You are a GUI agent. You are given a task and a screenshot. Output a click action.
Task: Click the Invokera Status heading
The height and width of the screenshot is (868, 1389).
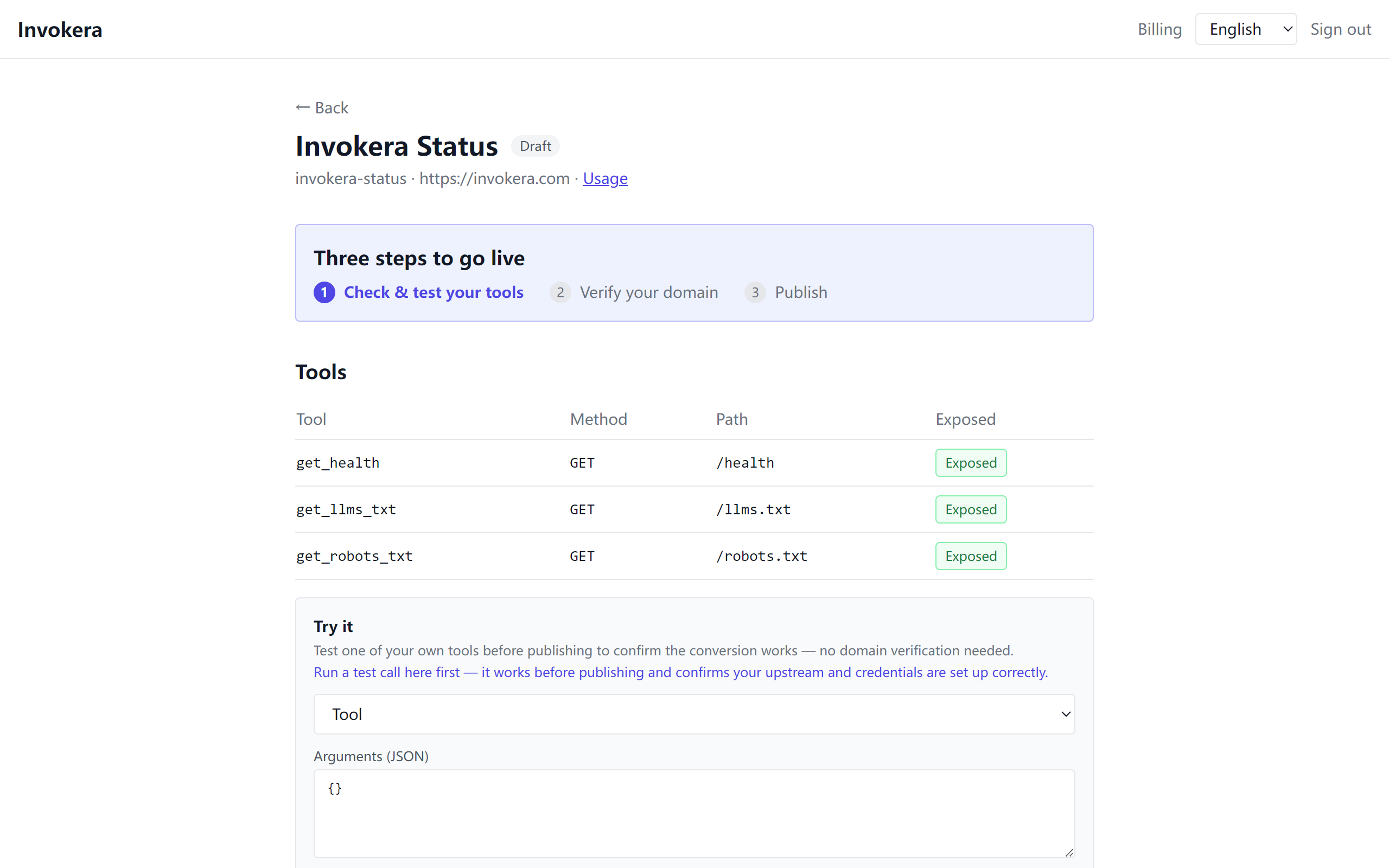click(397, 146)
